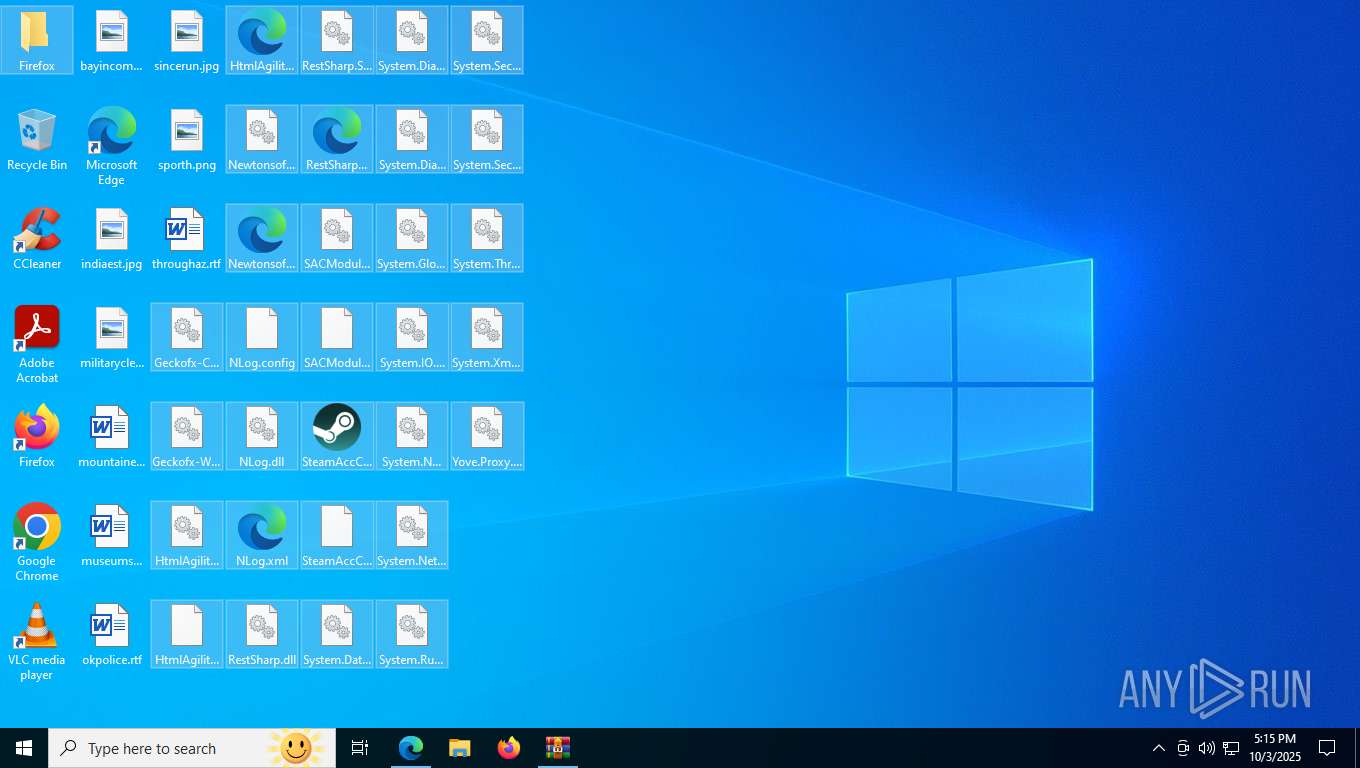Select the NLog.config file
Image resolution: width=1360 pixels, height=768 pixels.
(262, 338)
